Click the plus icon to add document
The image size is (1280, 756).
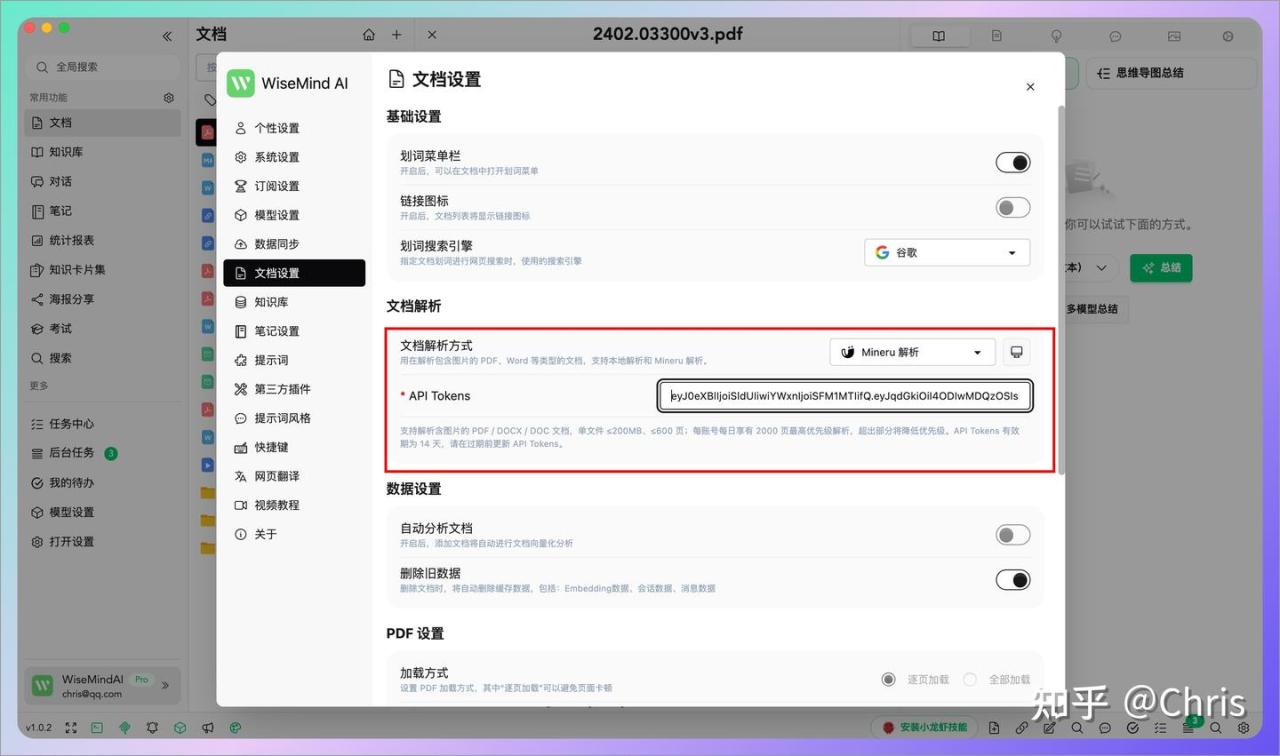pos(396,35)
